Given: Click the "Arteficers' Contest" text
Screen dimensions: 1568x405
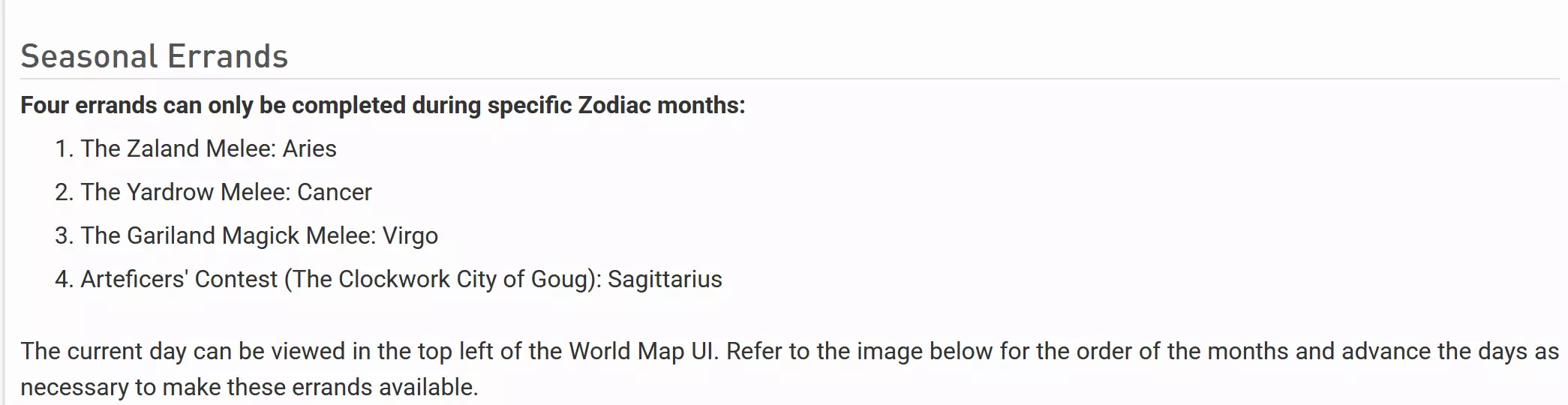Looking at the screenshot, I should tap(179, 279).
